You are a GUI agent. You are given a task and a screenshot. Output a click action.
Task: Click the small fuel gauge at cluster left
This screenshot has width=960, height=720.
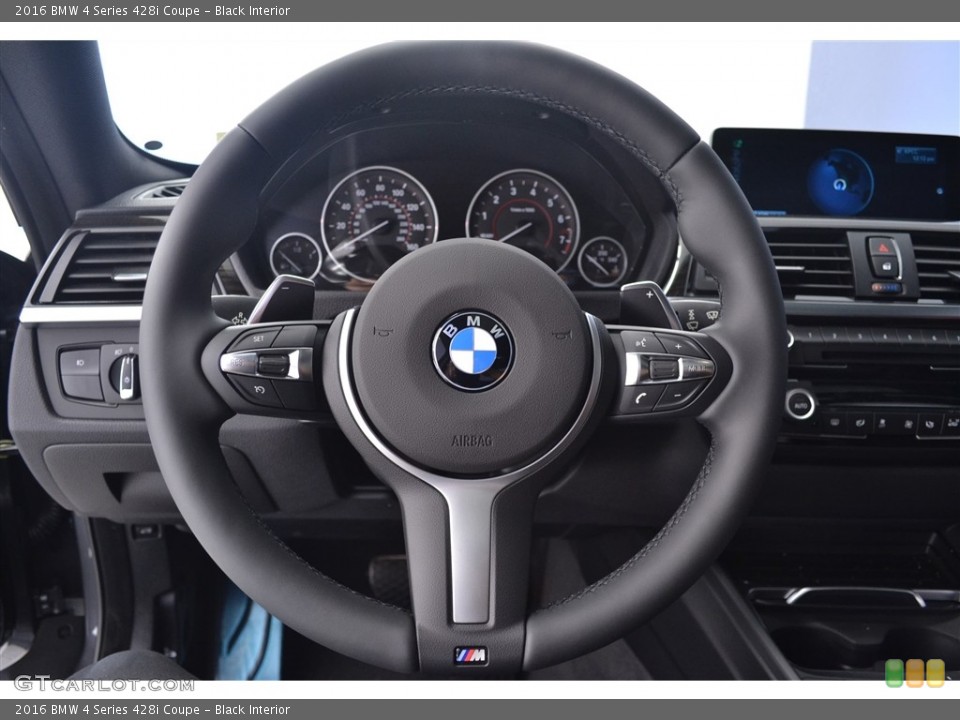[295, 256]
